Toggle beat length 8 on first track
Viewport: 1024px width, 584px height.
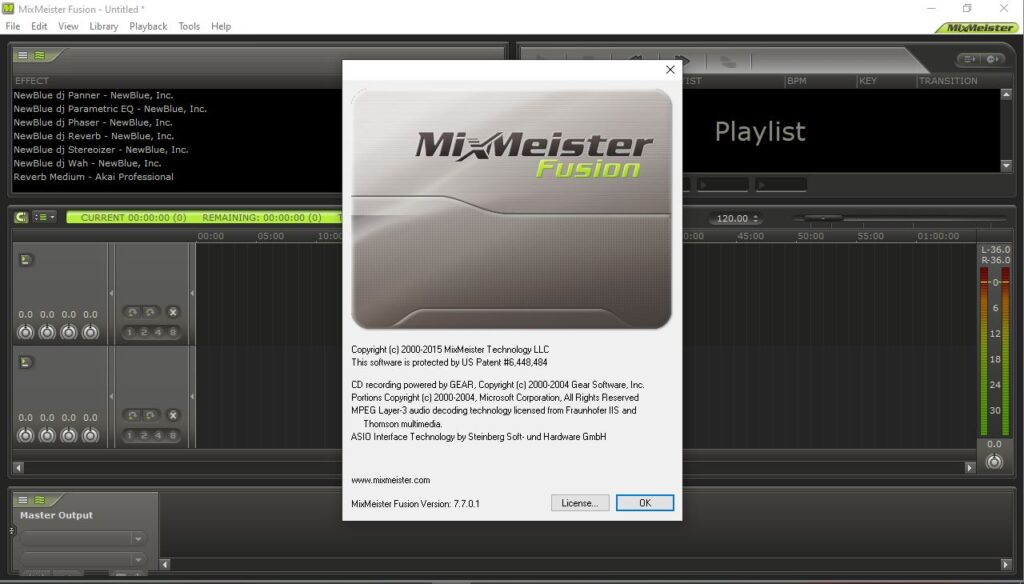coord(172,333)
